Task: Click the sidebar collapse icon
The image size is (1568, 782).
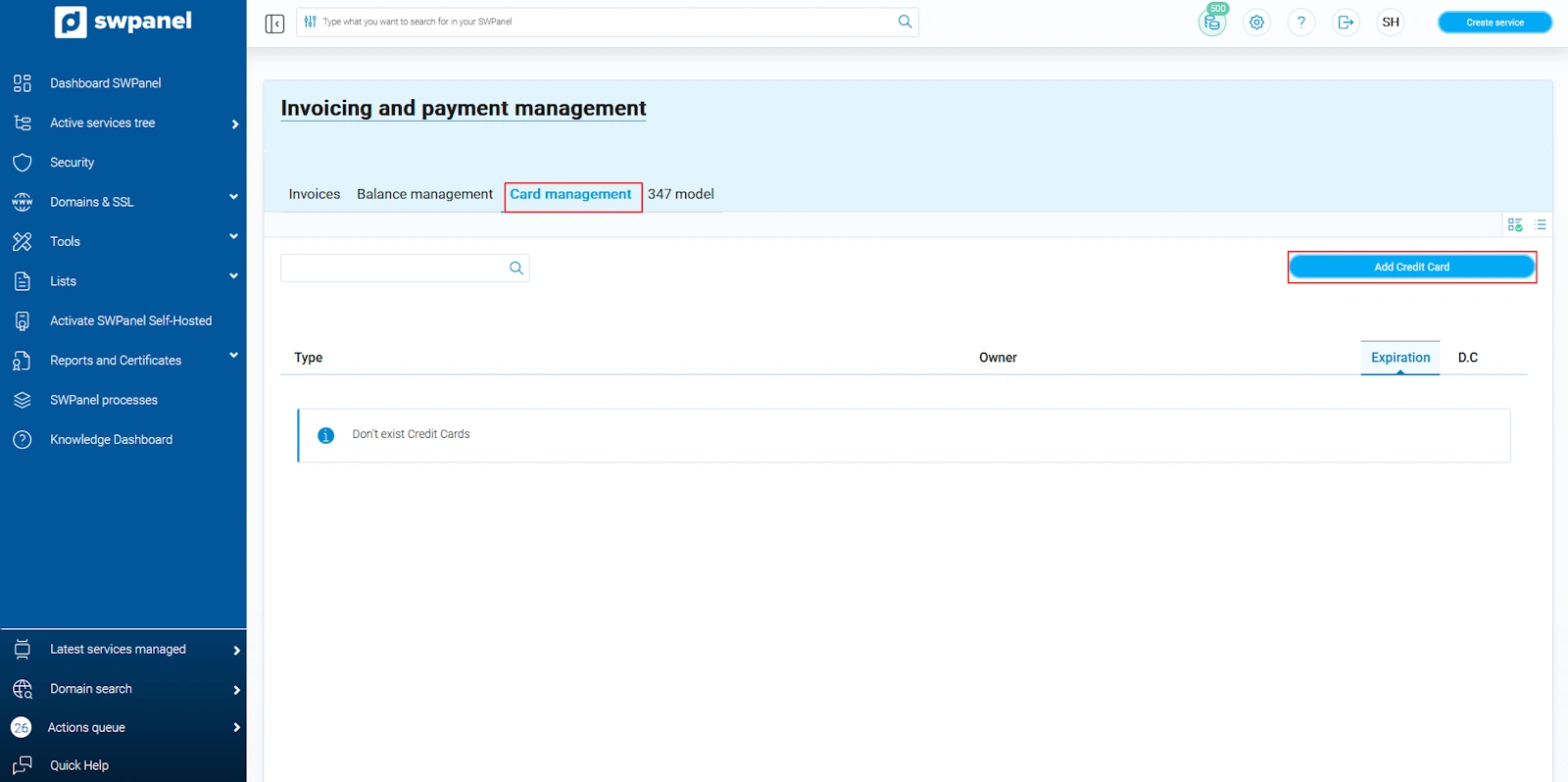Action: coord(274,24)
